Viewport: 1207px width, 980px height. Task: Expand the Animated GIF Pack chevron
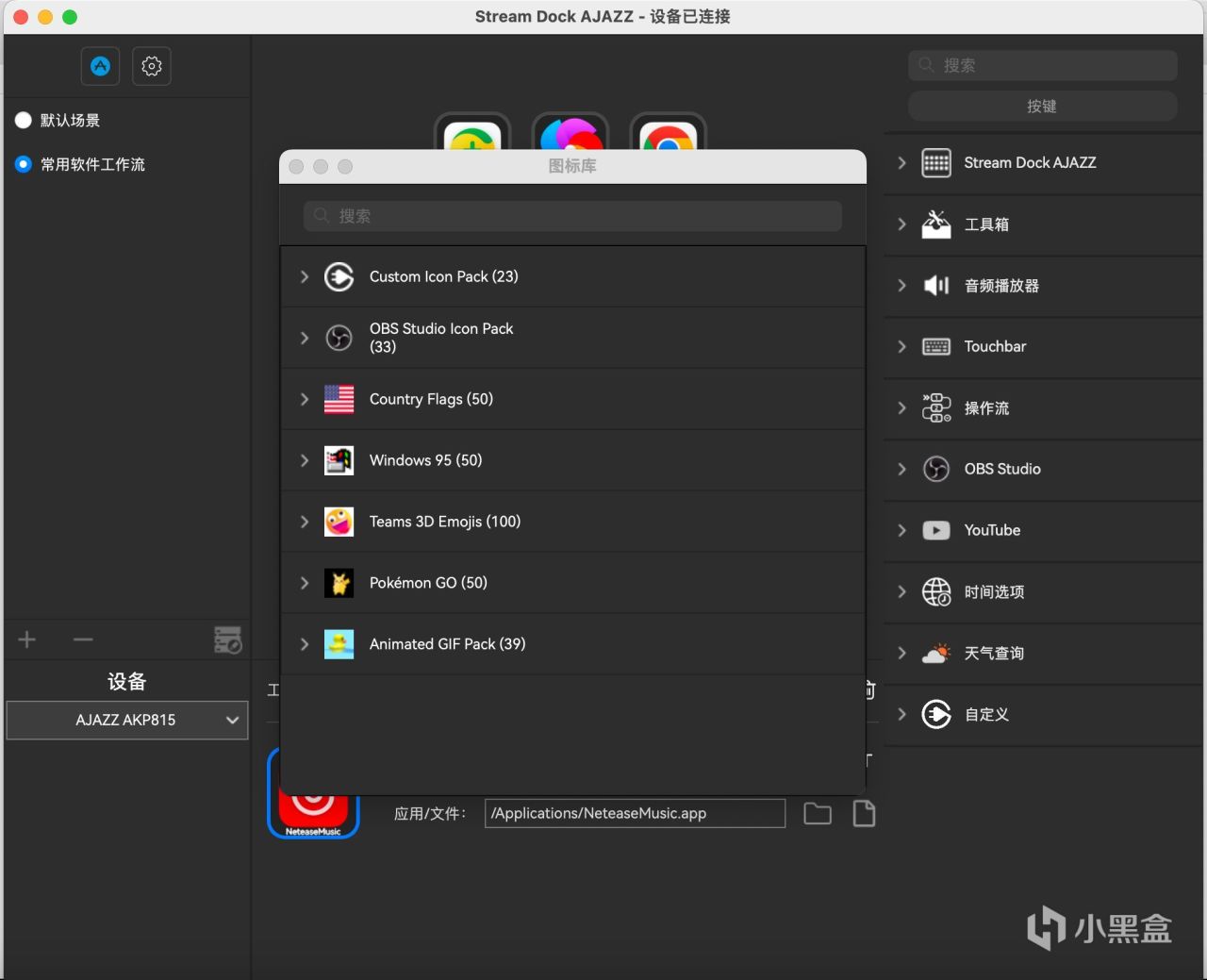305,644
